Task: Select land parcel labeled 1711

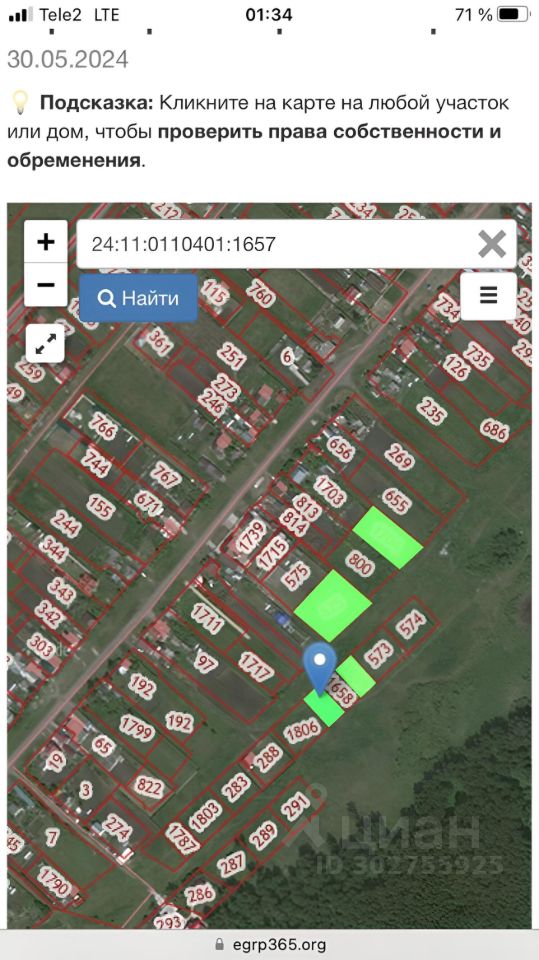Action: [x=207, y=618]
